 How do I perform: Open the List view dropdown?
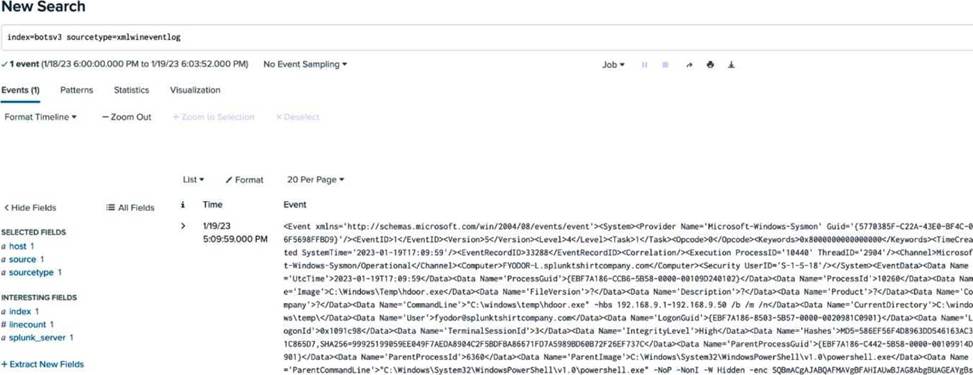(x=194, y=179)
